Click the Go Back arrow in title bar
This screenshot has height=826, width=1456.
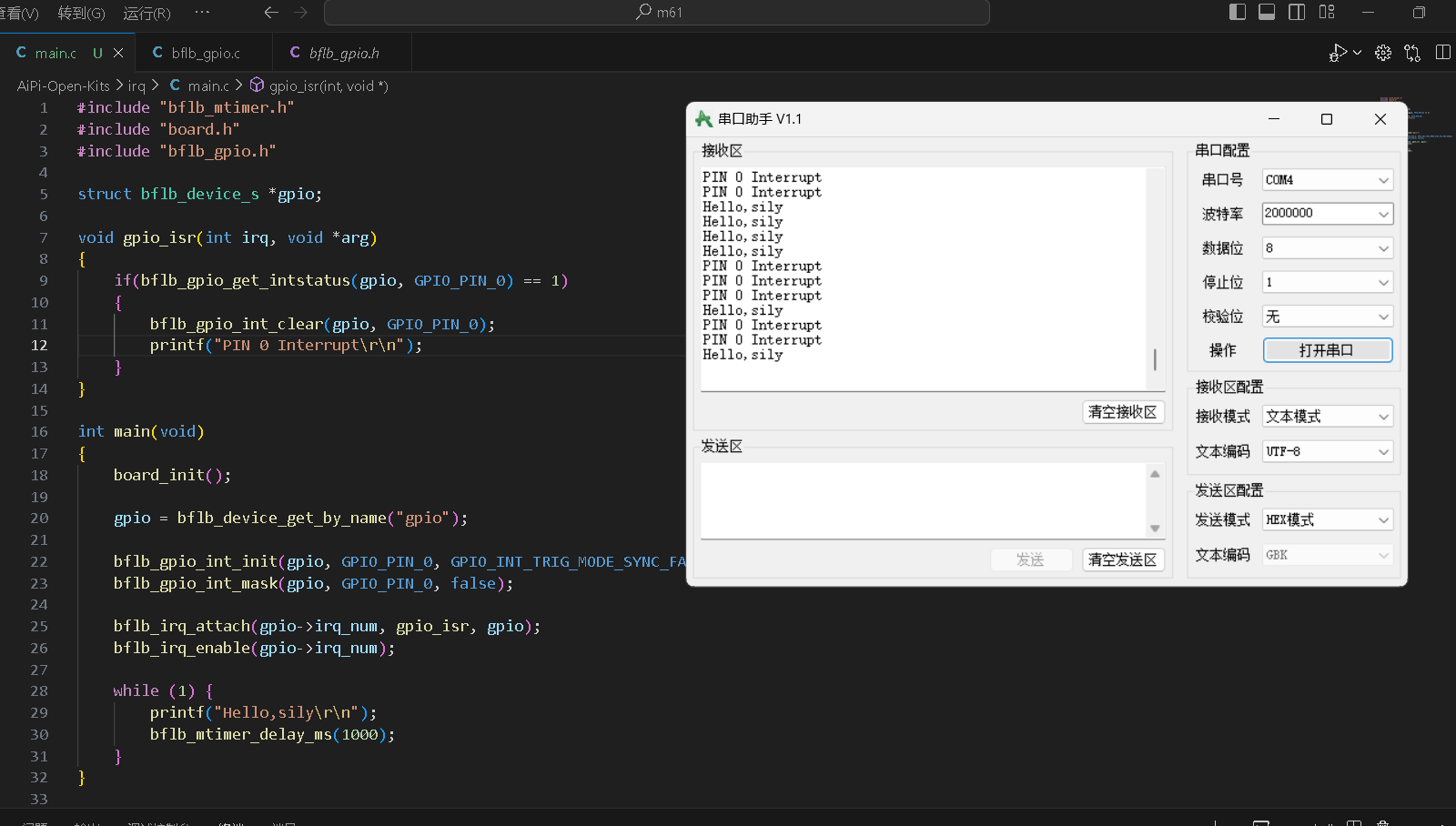270,13
